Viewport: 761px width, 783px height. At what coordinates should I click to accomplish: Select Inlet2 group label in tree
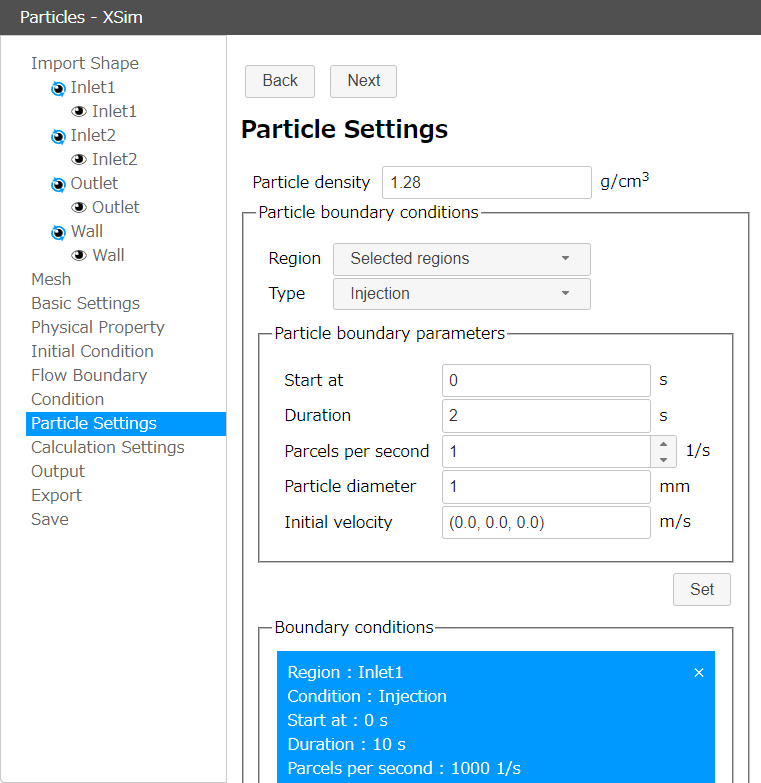[x=93, y=135]
